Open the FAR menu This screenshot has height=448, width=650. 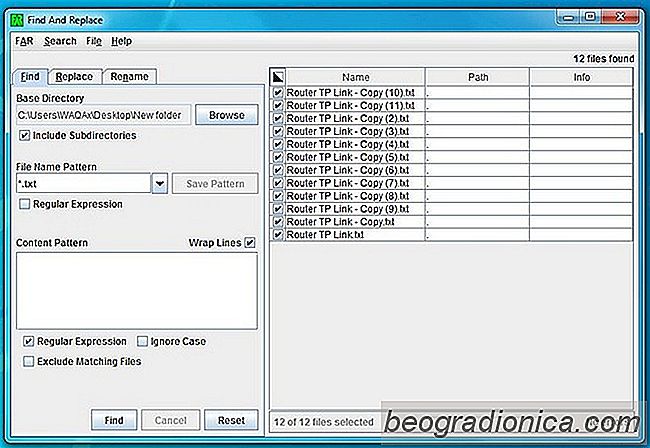(24, 41)
